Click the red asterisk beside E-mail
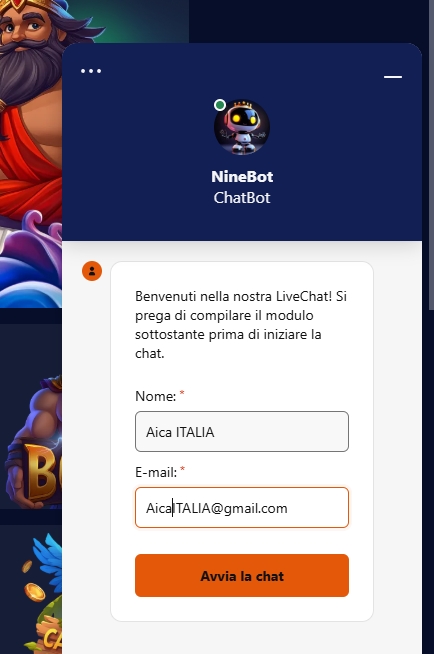Screen dimensions: 434x654 182,469
